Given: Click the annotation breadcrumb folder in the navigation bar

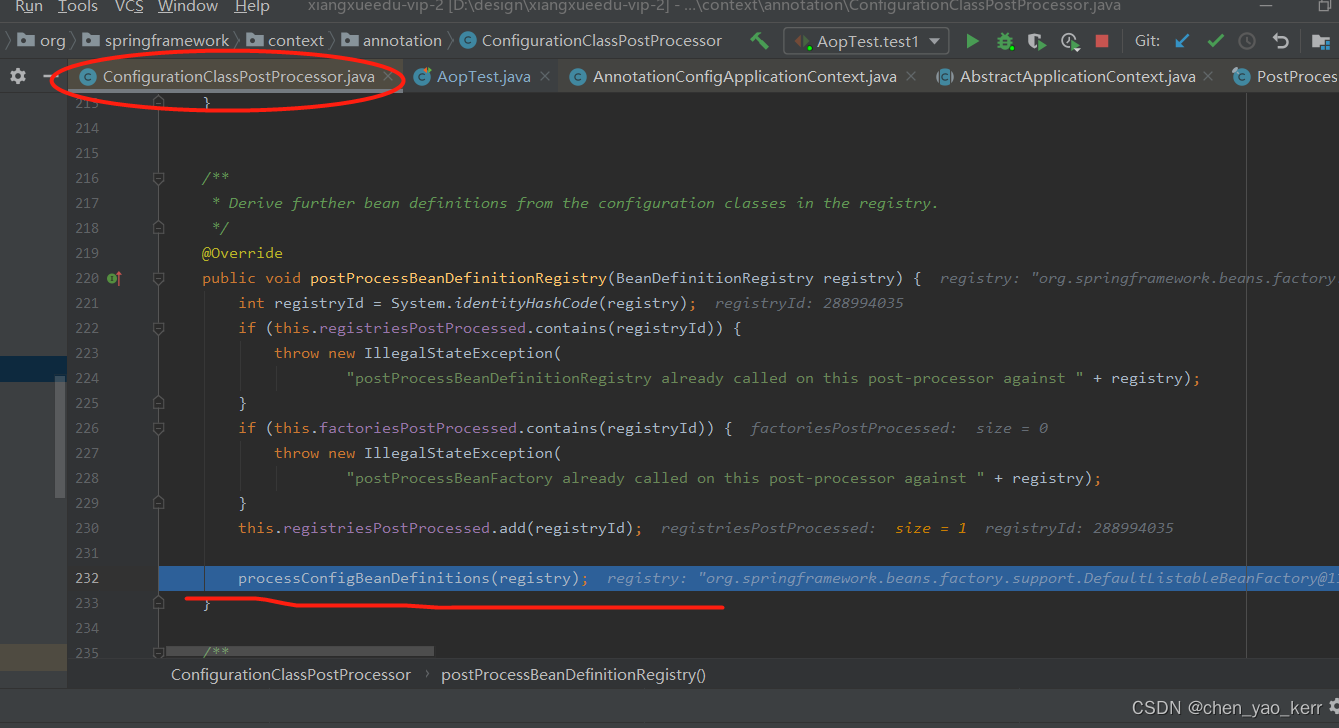Looking at the screenshot, I should pos(402,41).
